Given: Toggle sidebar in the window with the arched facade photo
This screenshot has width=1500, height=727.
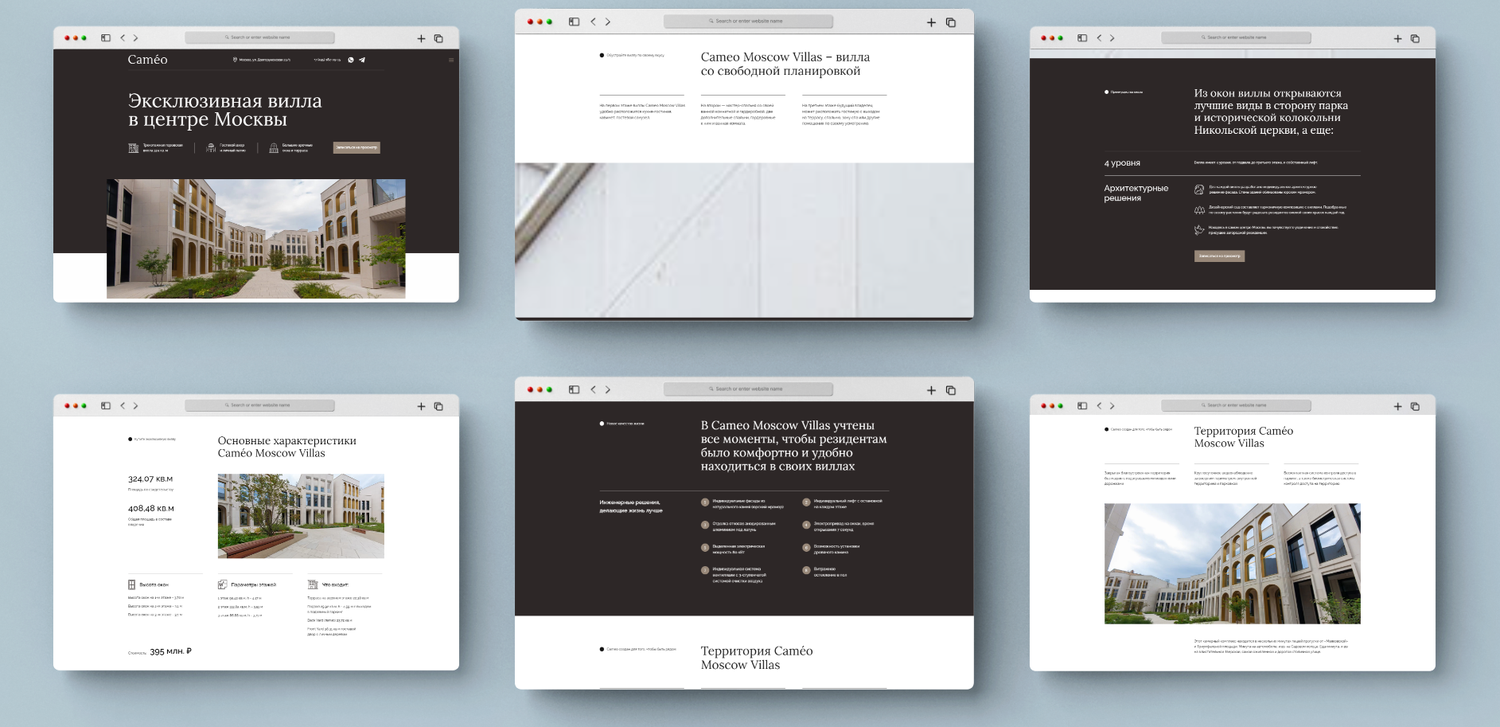Looking at the screenshot, I should coord(1083,406).
